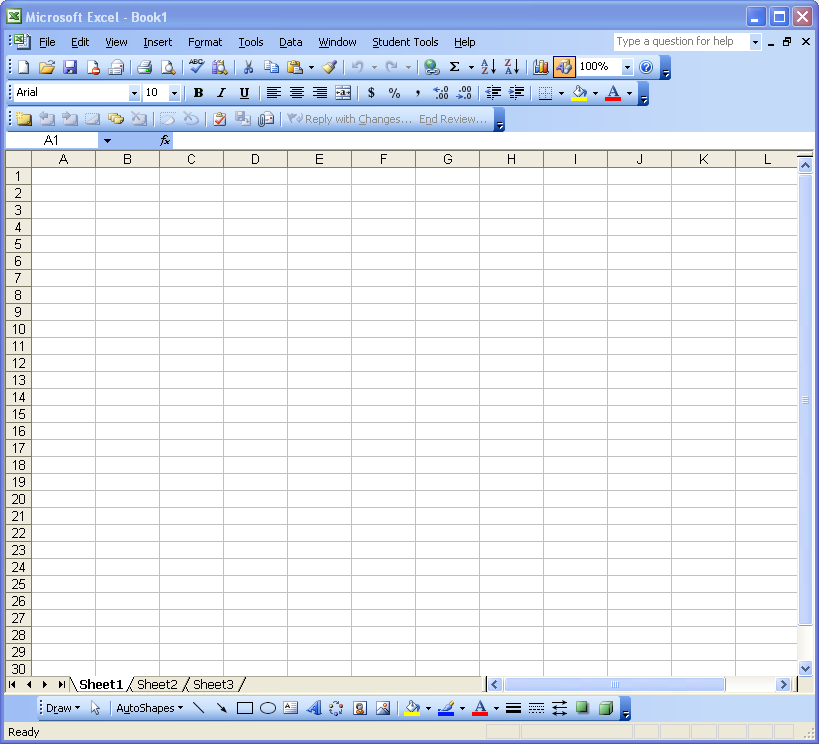Viewport: 819px width, 744px height.
Task: Open the Format menu
Action: pyautogui.click(x=205, y=42)
